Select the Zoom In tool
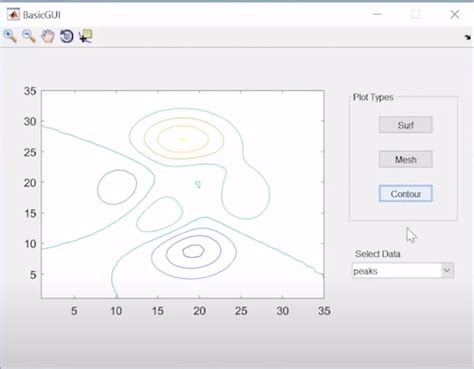Viewport: 474px width, 369px height. coord(10,36)
